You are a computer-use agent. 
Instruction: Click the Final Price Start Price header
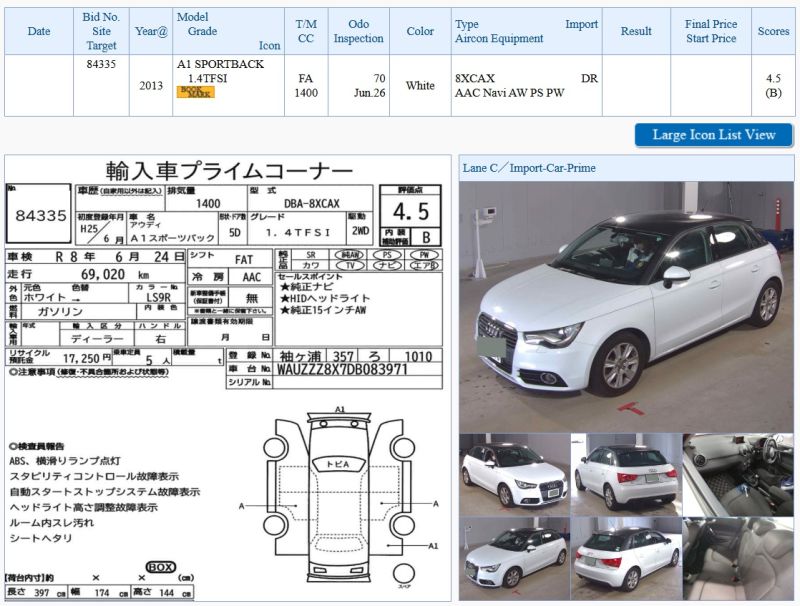711,31
